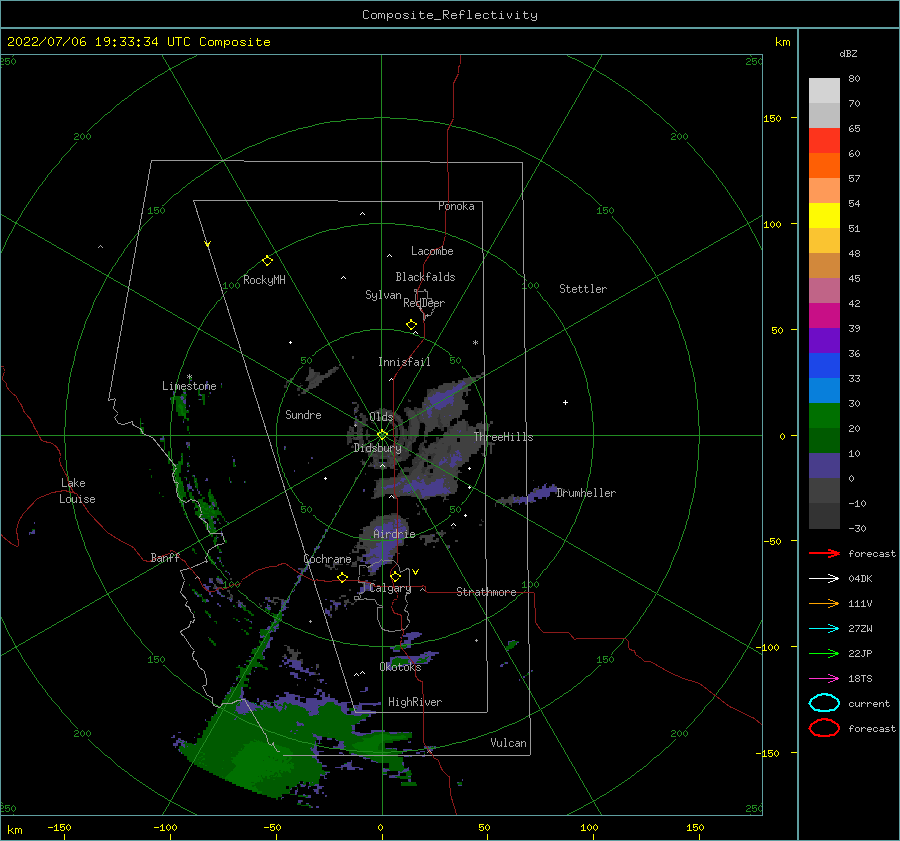This screenshot has height=841, width=900.
Task: Click the cyan current ellipse icon
Action: pyautogui.click(x=824, y=703)
